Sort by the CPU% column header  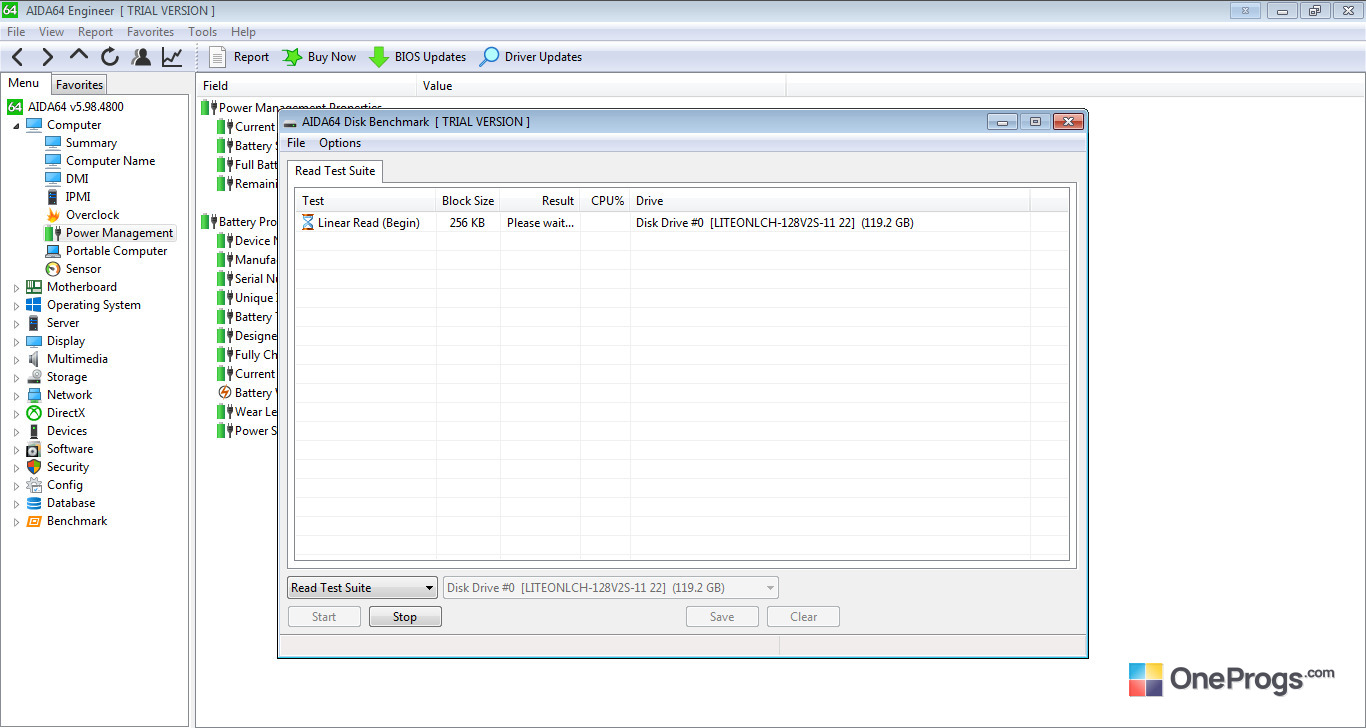[x=606, y=201]
